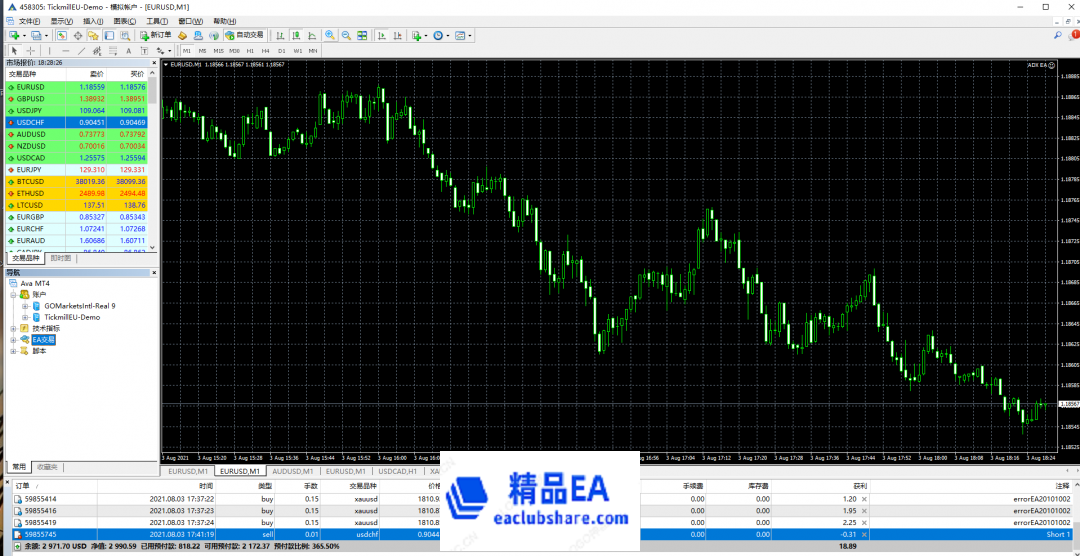Expand the 技术指标 tree node

coord(13,328)
